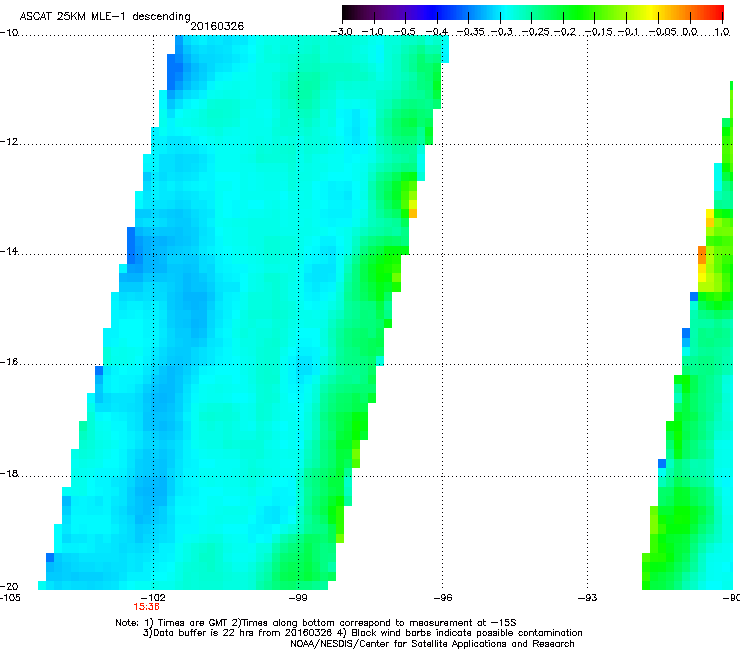Select the -14 latitude axis label

coord(9,251)
